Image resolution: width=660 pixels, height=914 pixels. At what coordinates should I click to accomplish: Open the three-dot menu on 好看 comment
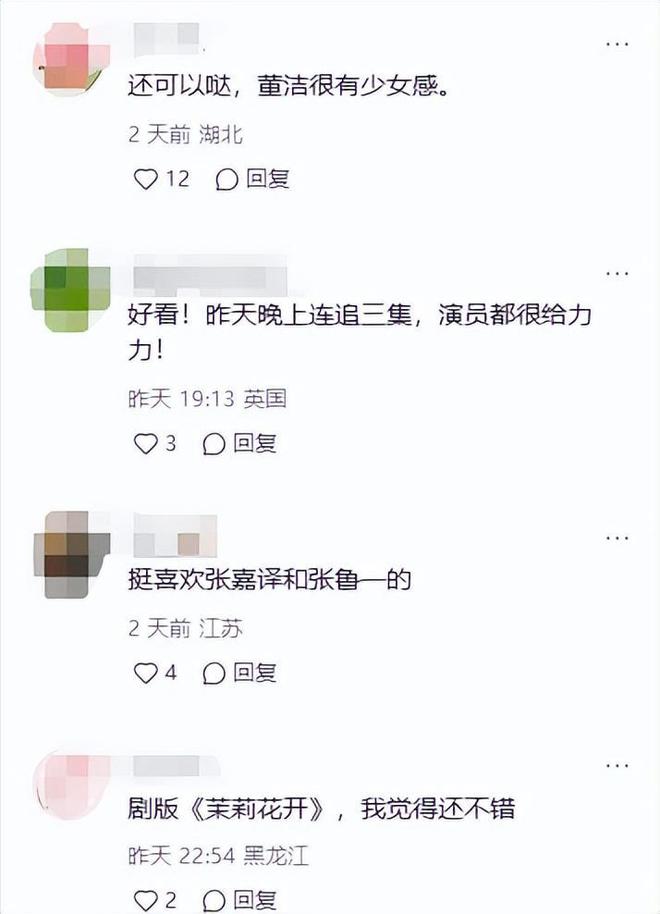click(617, 273)
